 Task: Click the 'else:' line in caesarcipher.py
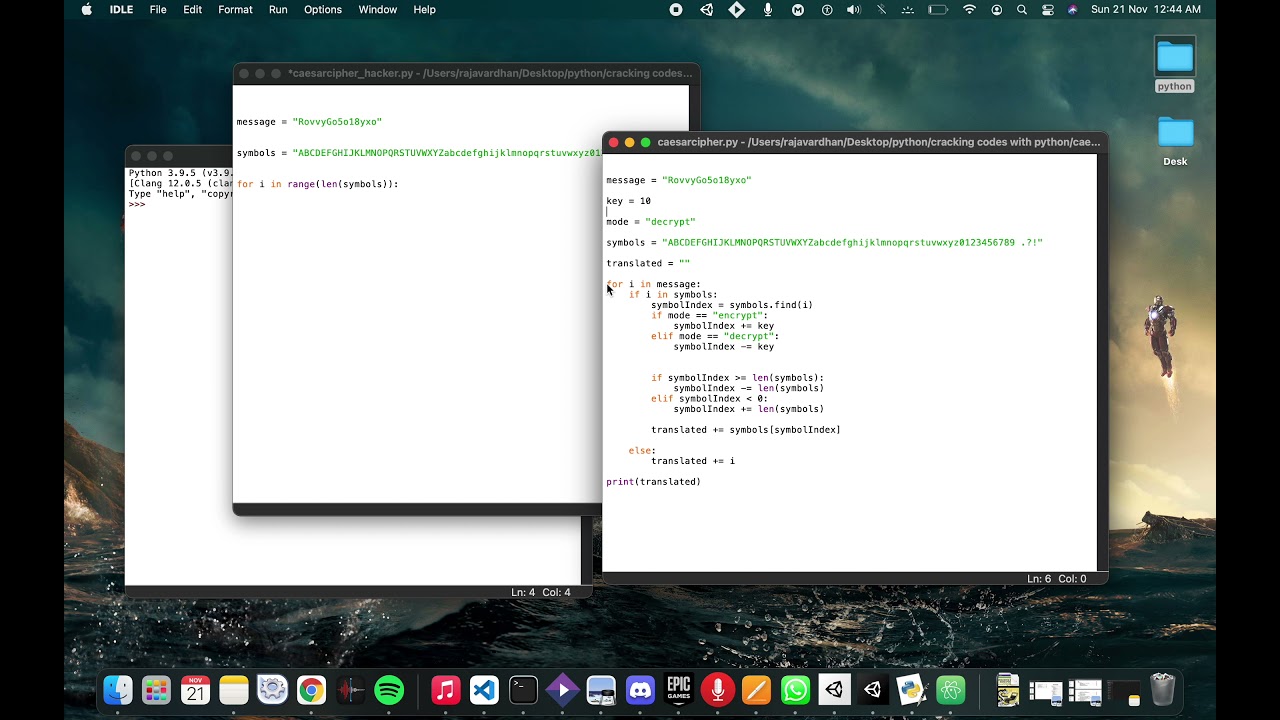[x=642, y=451]
